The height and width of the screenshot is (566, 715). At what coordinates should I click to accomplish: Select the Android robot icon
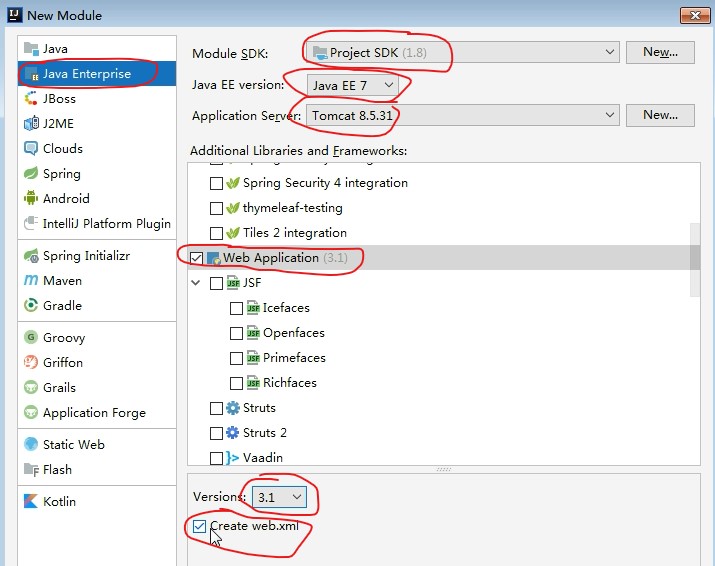[x=31, y=198]
